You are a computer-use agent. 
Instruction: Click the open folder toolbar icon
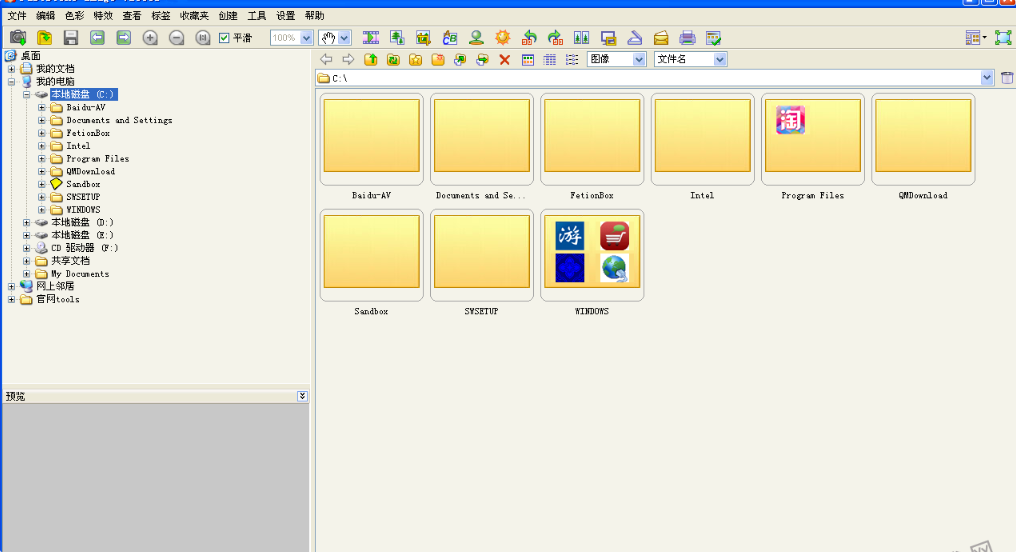point(45,38)
